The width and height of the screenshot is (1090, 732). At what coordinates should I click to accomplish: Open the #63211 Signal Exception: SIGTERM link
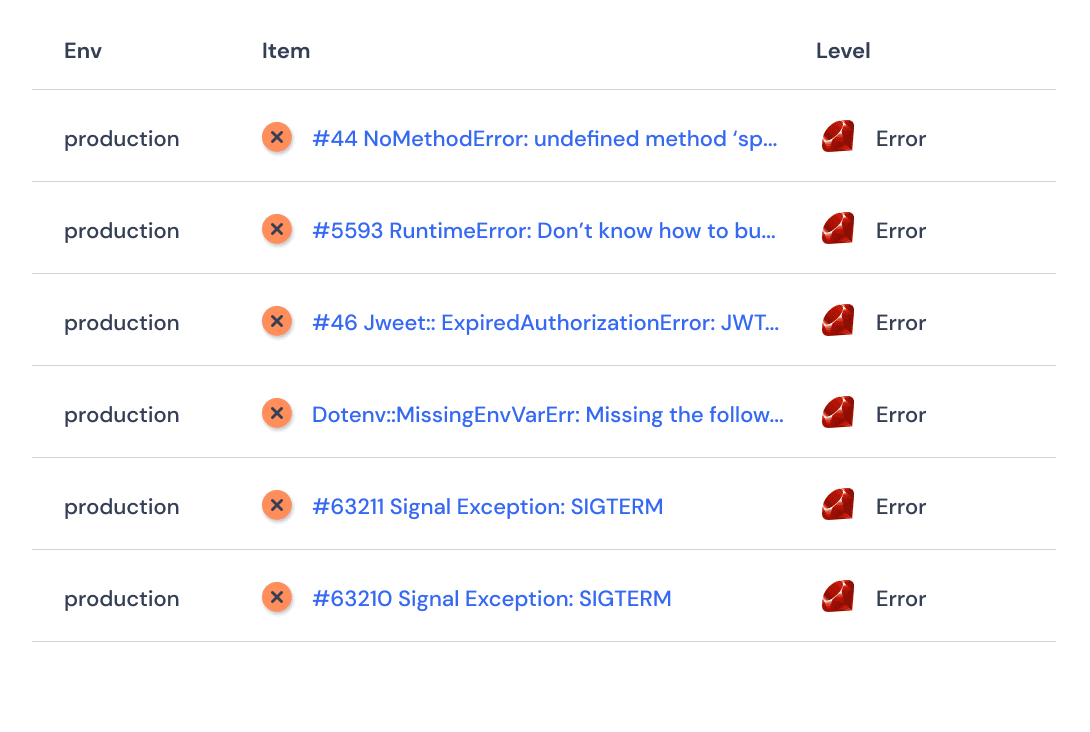pyautogui.click(x=487, y=507)
